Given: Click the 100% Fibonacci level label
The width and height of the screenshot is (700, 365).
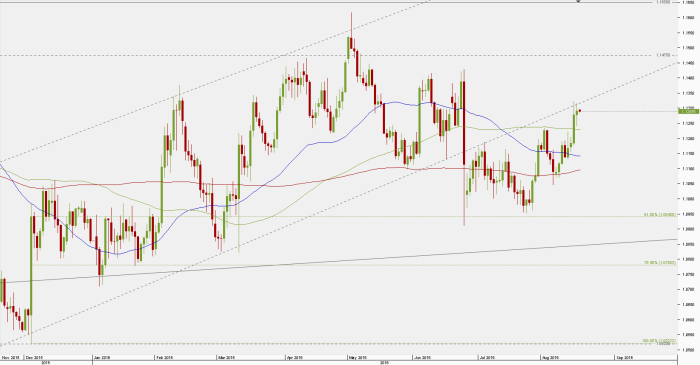Looking at the screenshot, I should (659, 341).
